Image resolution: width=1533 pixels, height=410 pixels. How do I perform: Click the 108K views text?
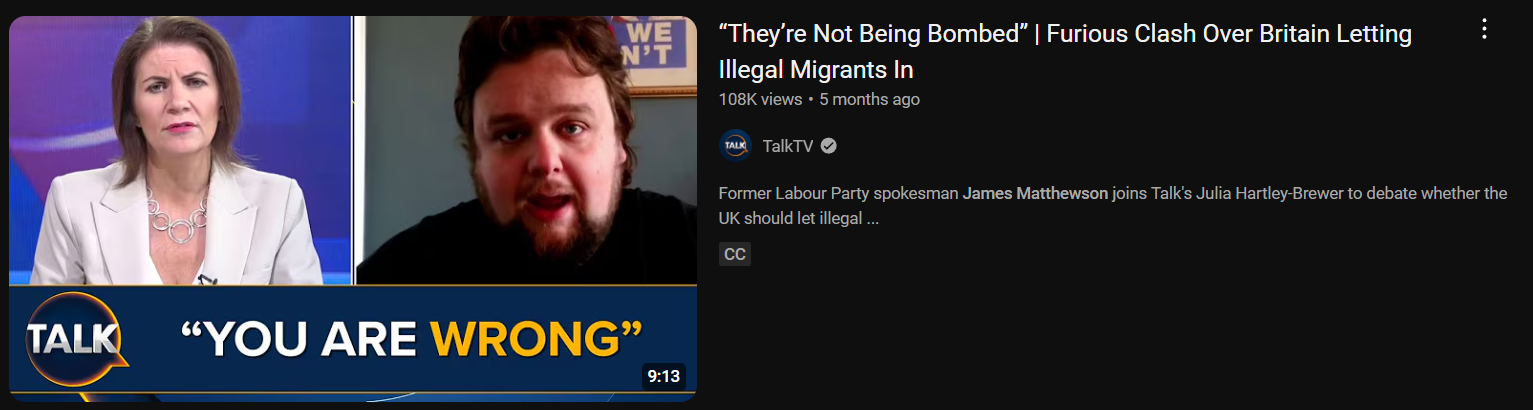[760, 99]
